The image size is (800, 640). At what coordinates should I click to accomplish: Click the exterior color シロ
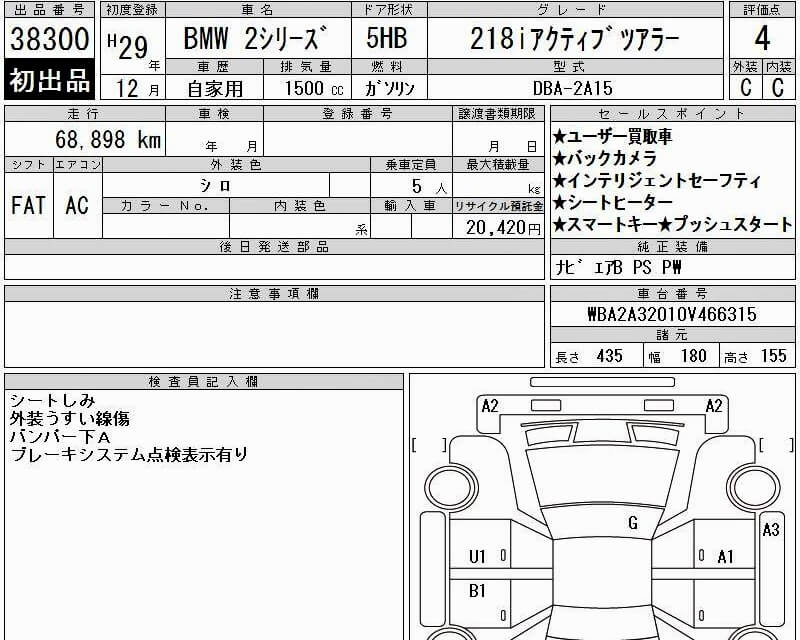215,185
